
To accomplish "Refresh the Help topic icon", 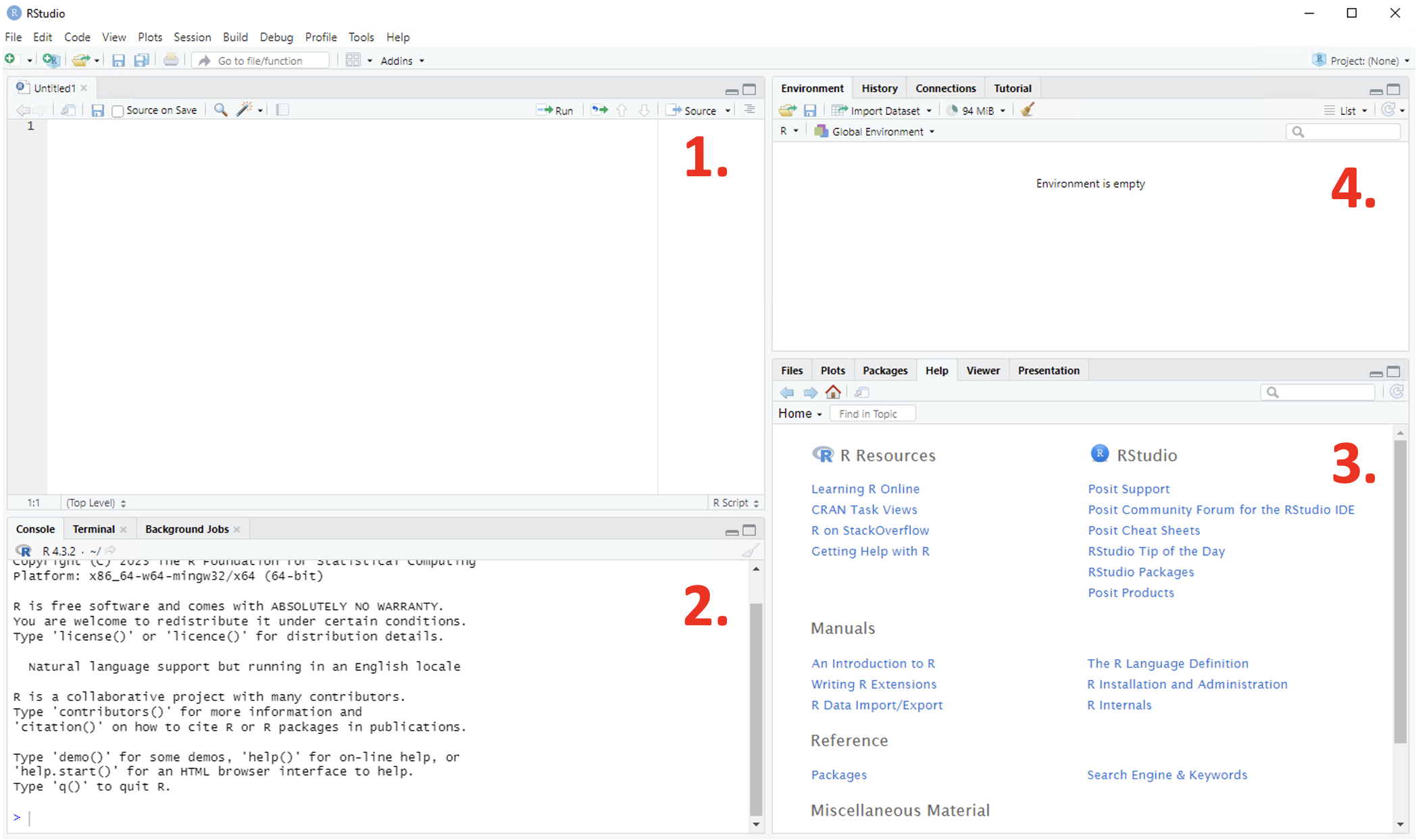I will 1397,392.
